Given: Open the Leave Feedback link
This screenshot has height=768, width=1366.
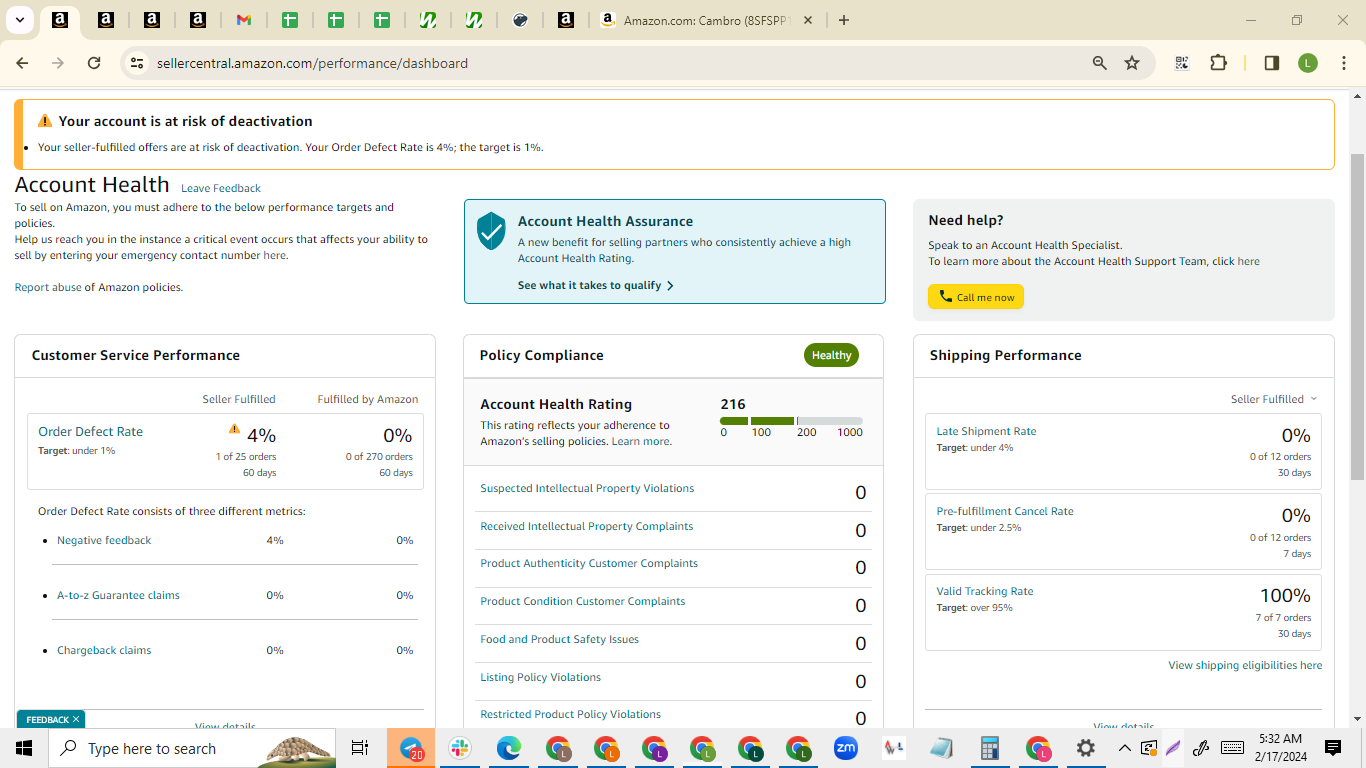Looking at the screenshot, I should 221,188.
